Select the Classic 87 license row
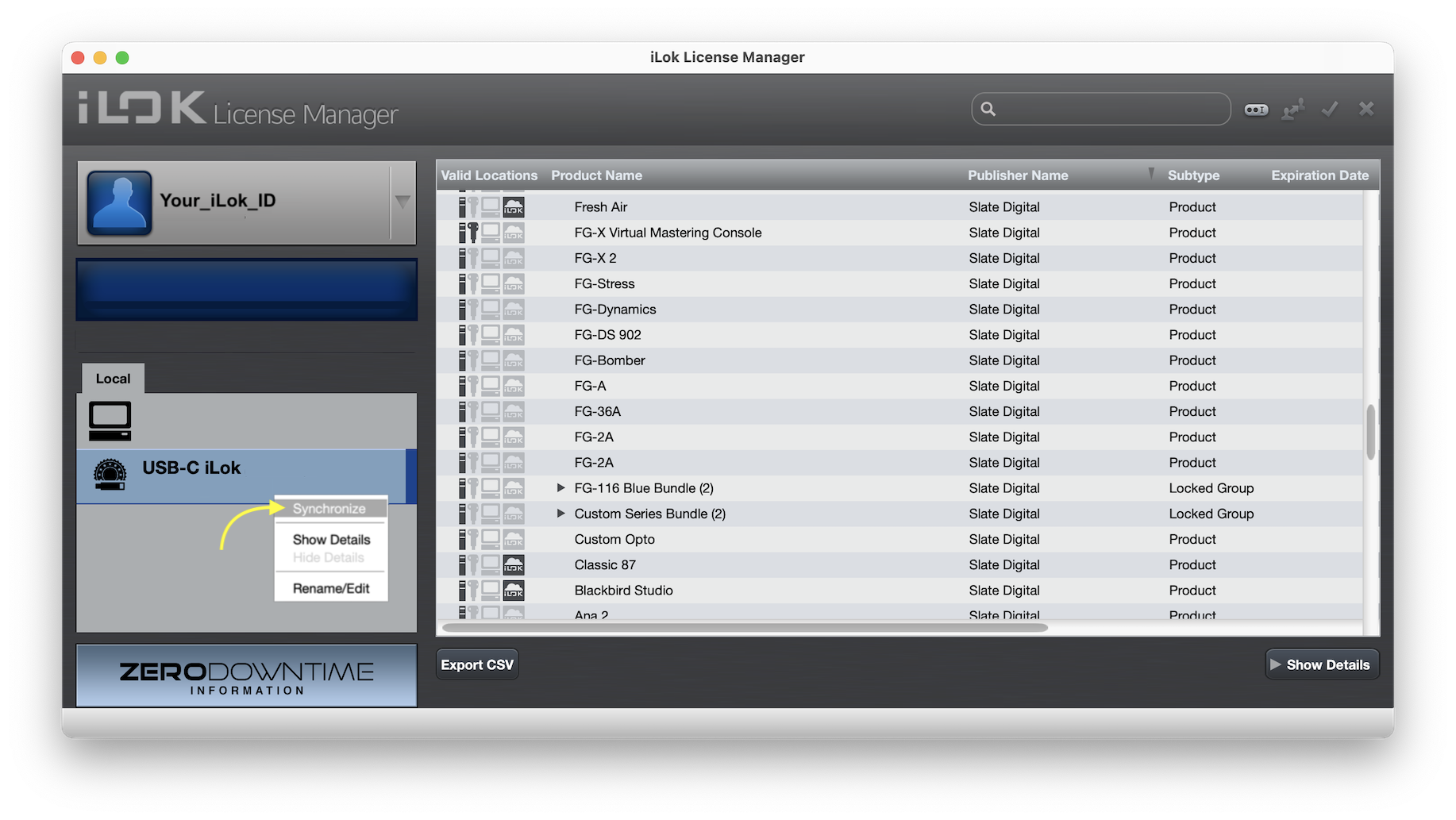 899,565
